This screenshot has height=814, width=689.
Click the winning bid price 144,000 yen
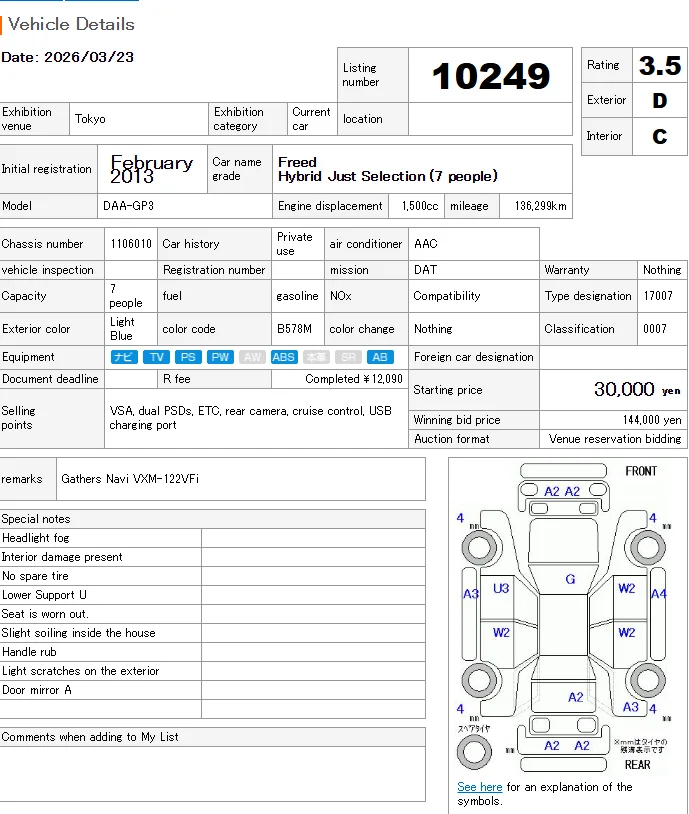[x=652, y=420]
